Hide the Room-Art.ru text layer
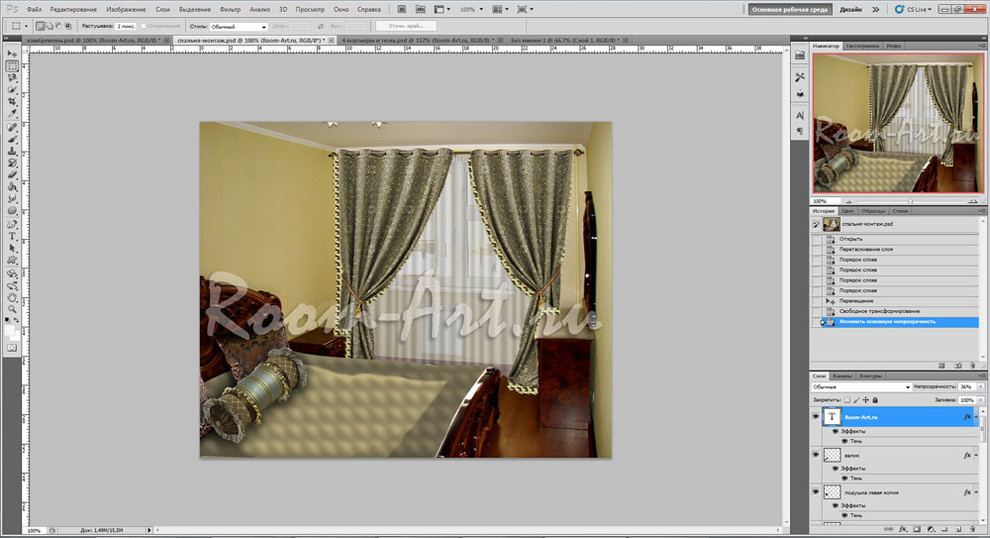The height and width of the screenshot is (538, 990). click(817, 416)
